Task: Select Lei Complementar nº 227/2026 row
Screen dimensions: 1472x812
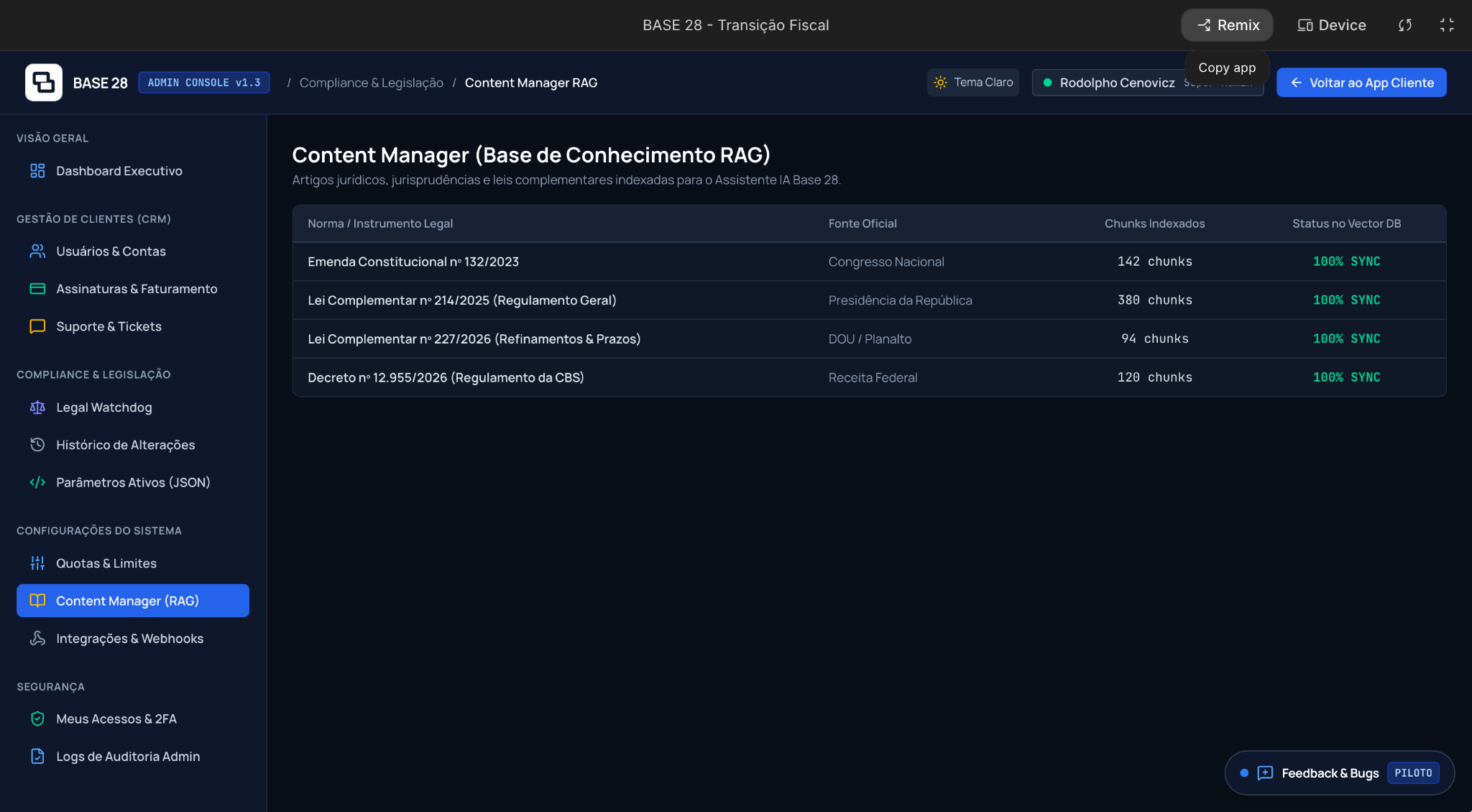Action: 870,339
